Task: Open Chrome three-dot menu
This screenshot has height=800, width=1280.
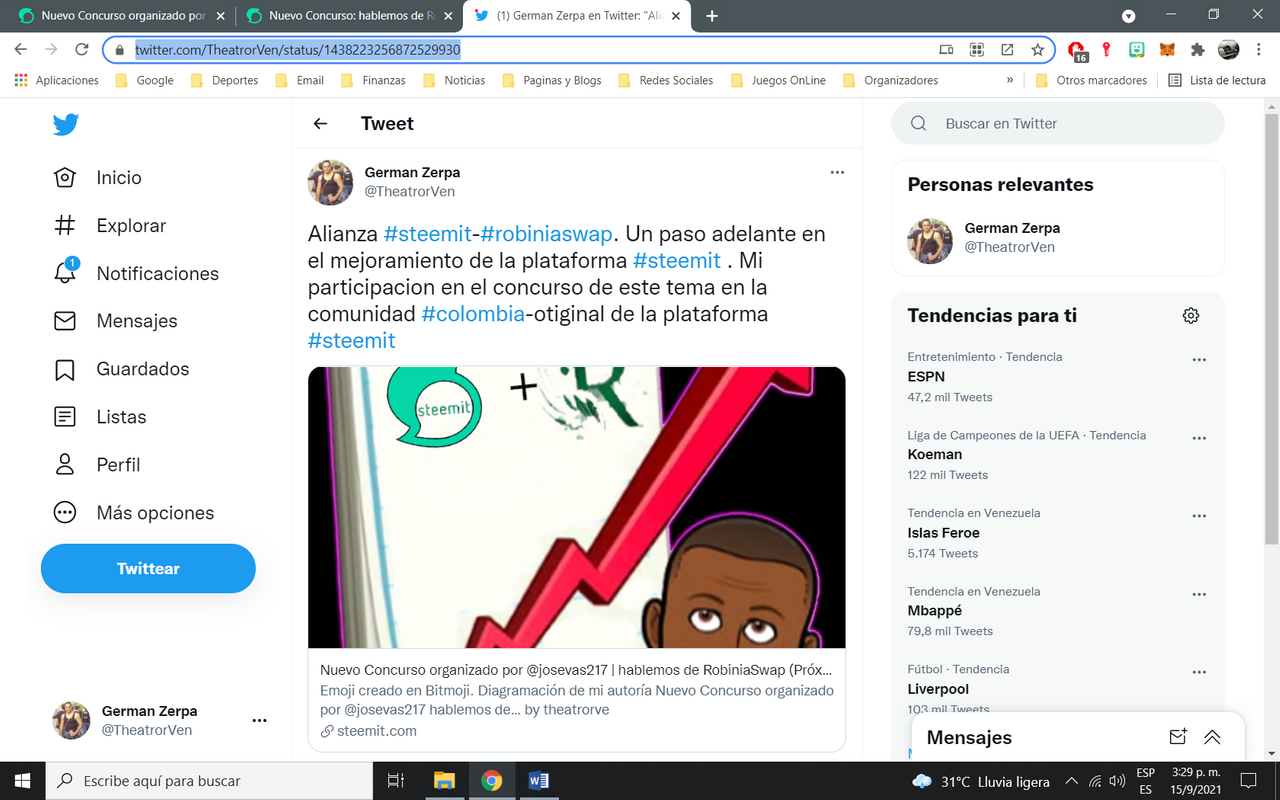Action: tap(1259, 49)
